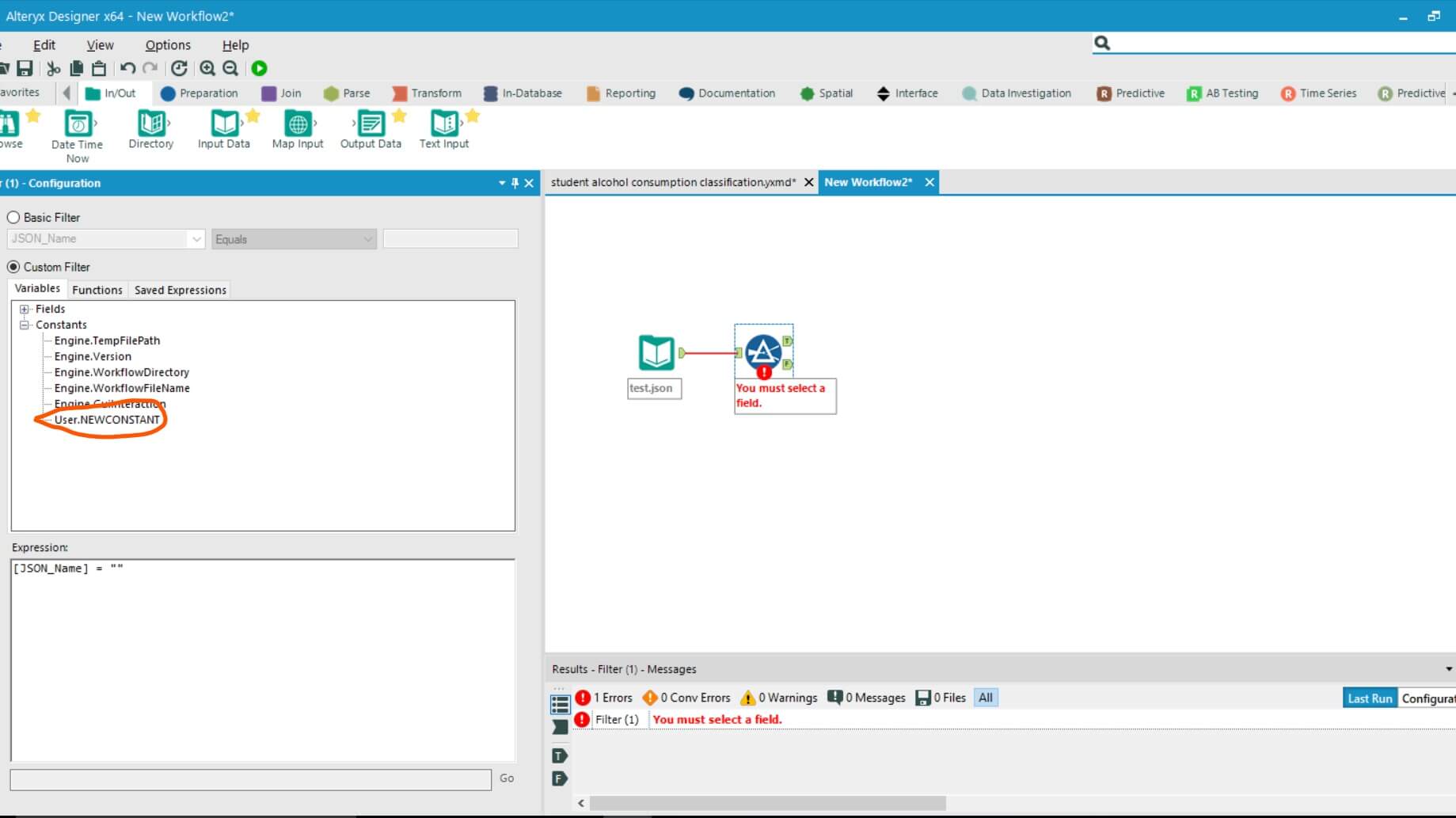
Task: Expand the Fields tree node
Action: (25, 309)
